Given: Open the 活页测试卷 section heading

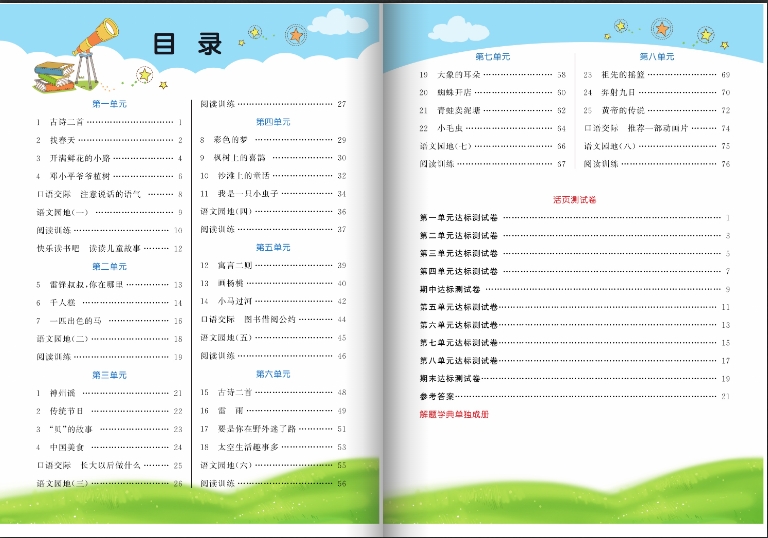Looking at the screenshot, I should (x=574, y=199).
